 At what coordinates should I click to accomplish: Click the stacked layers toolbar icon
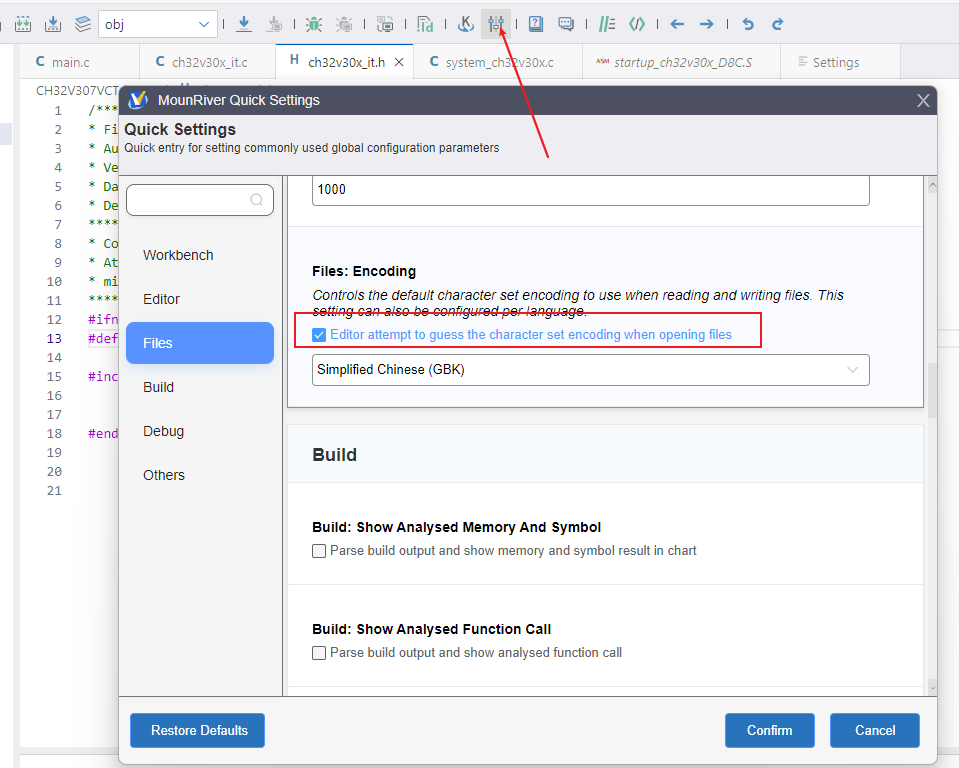(x=83, y=24)
